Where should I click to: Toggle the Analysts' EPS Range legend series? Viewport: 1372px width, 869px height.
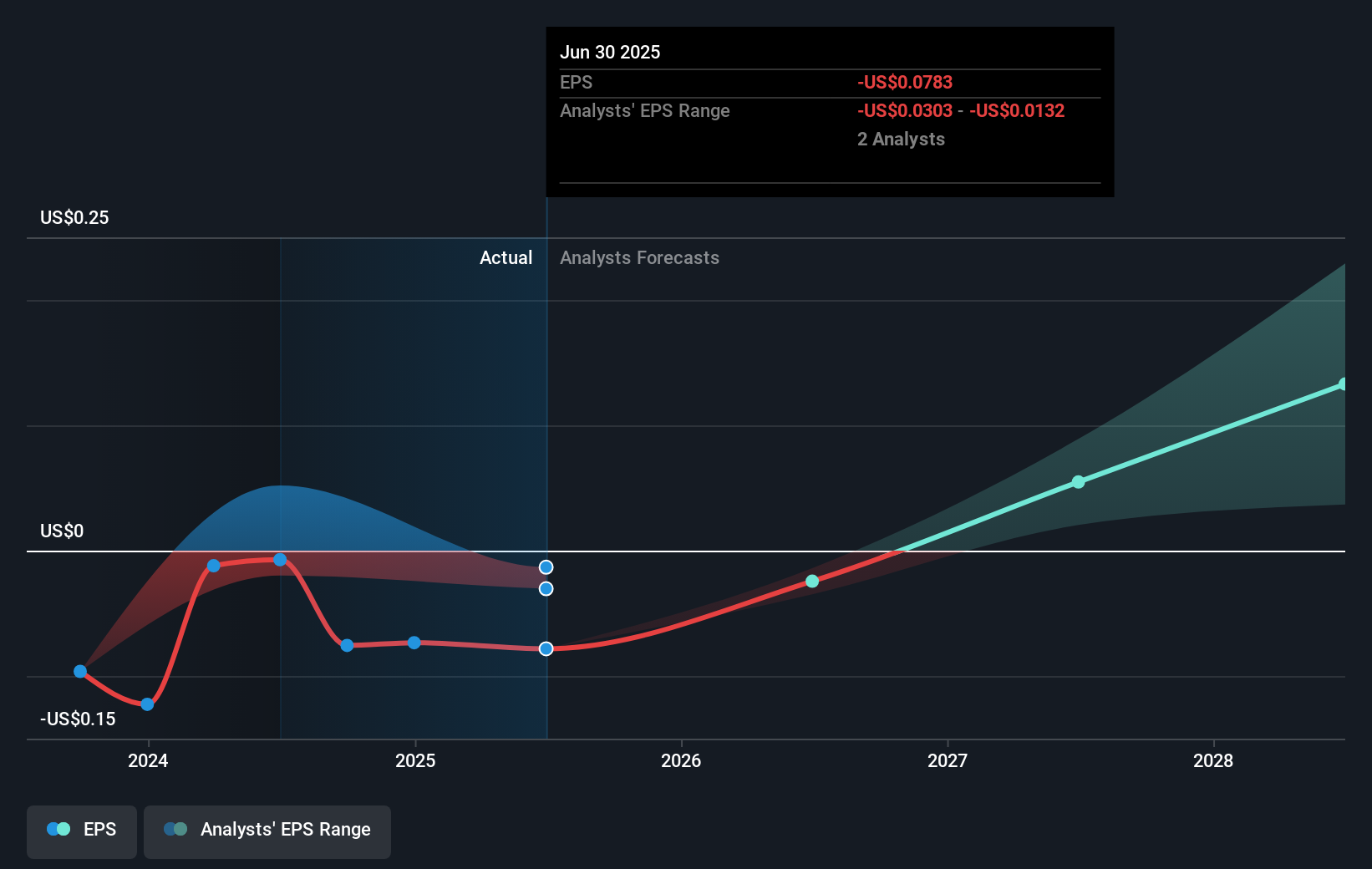pos(267,831)
